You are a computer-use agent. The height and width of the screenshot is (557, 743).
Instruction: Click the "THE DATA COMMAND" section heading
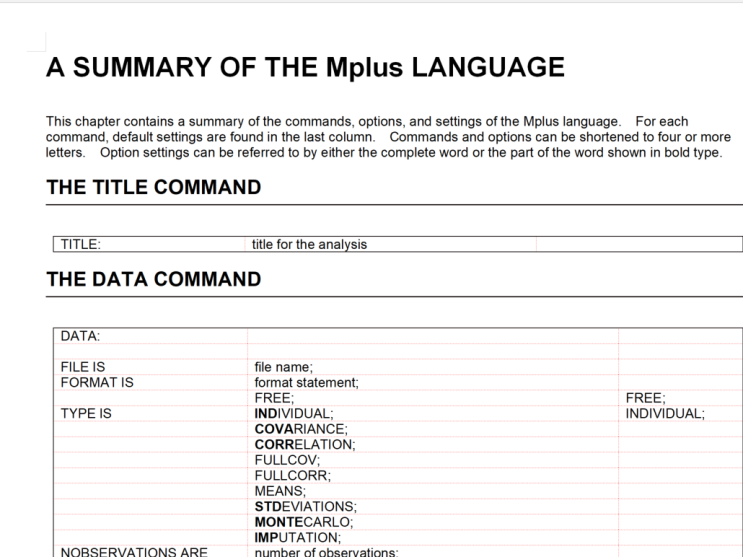pos(153,281)
